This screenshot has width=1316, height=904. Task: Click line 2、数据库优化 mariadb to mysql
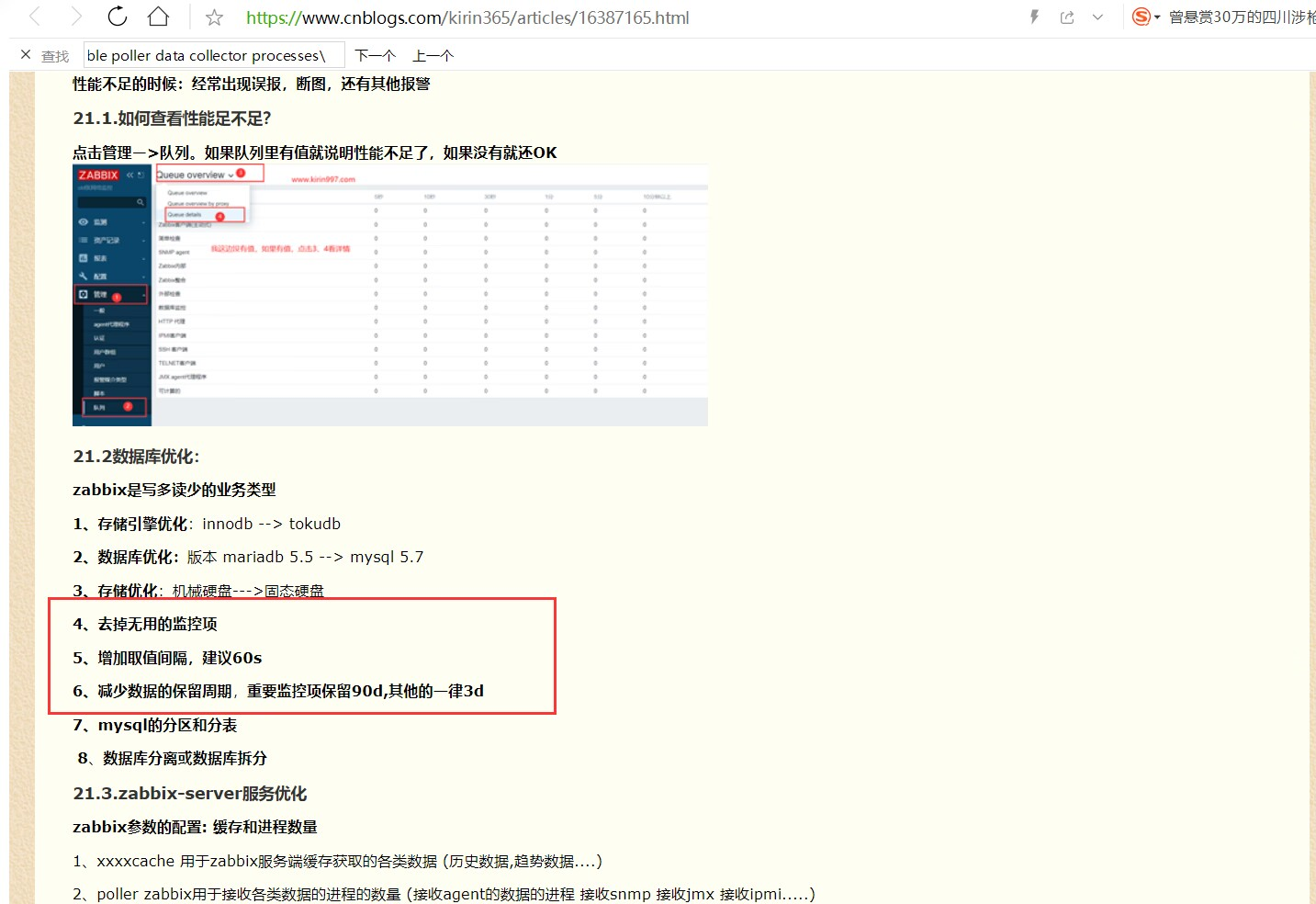(248, 557)
